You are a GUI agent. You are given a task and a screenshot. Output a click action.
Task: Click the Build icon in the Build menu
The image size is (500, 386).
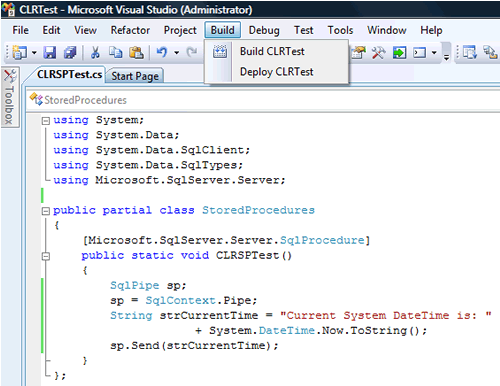(220, 52)
